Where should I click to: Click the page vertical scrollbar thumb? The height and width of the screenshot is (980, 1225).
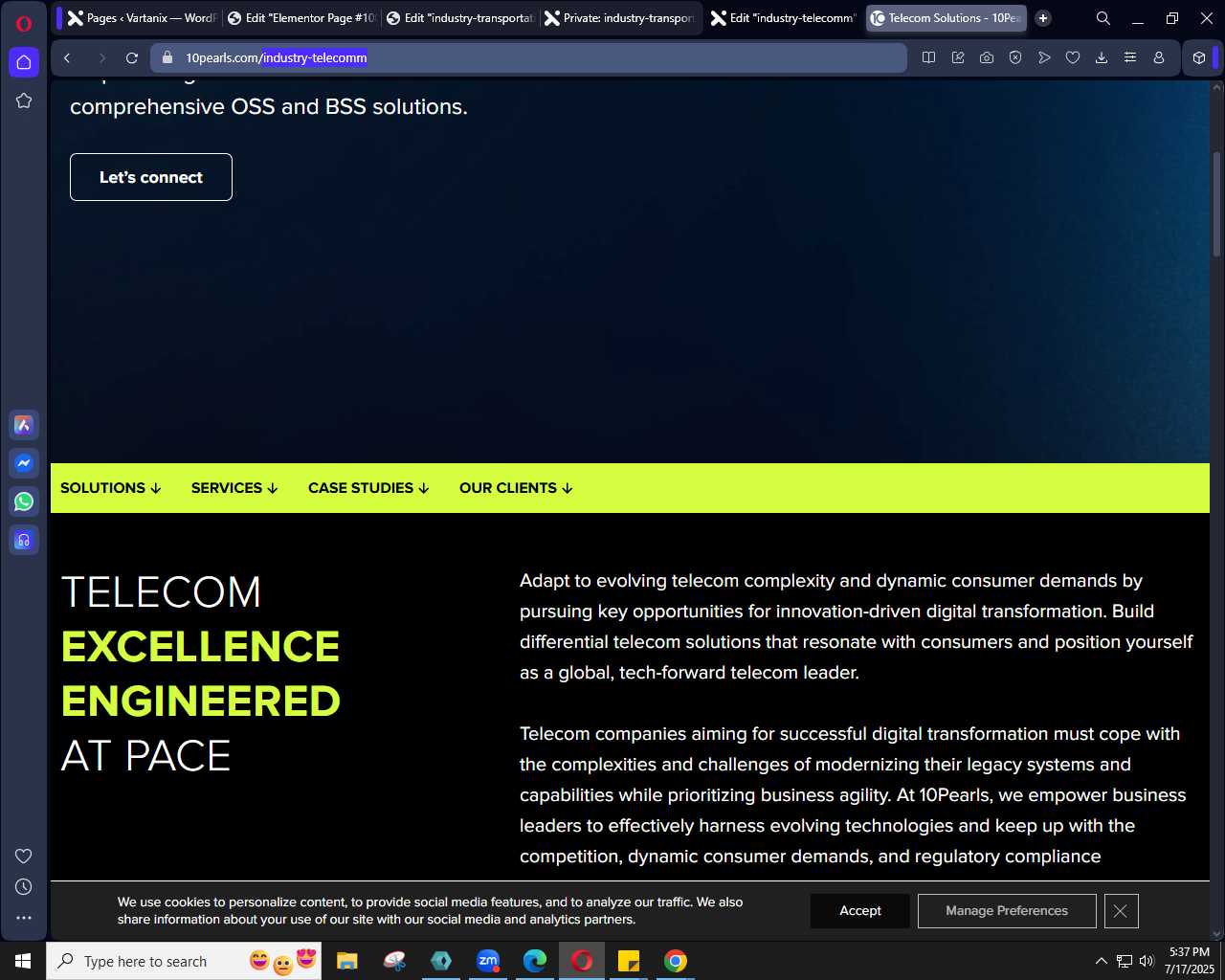(1217, 204)
